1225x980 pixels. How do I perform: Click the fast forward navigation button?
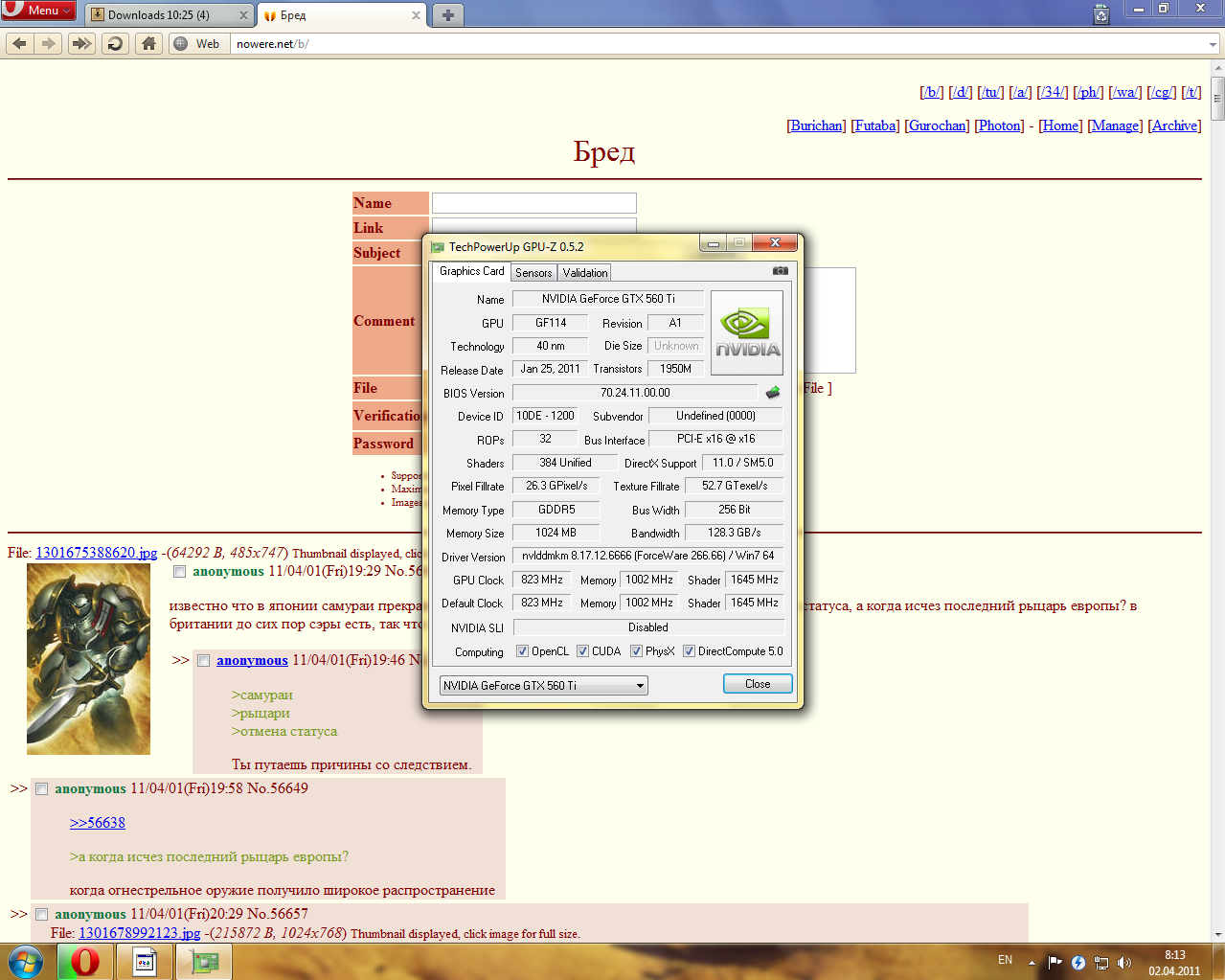point(81,43)
